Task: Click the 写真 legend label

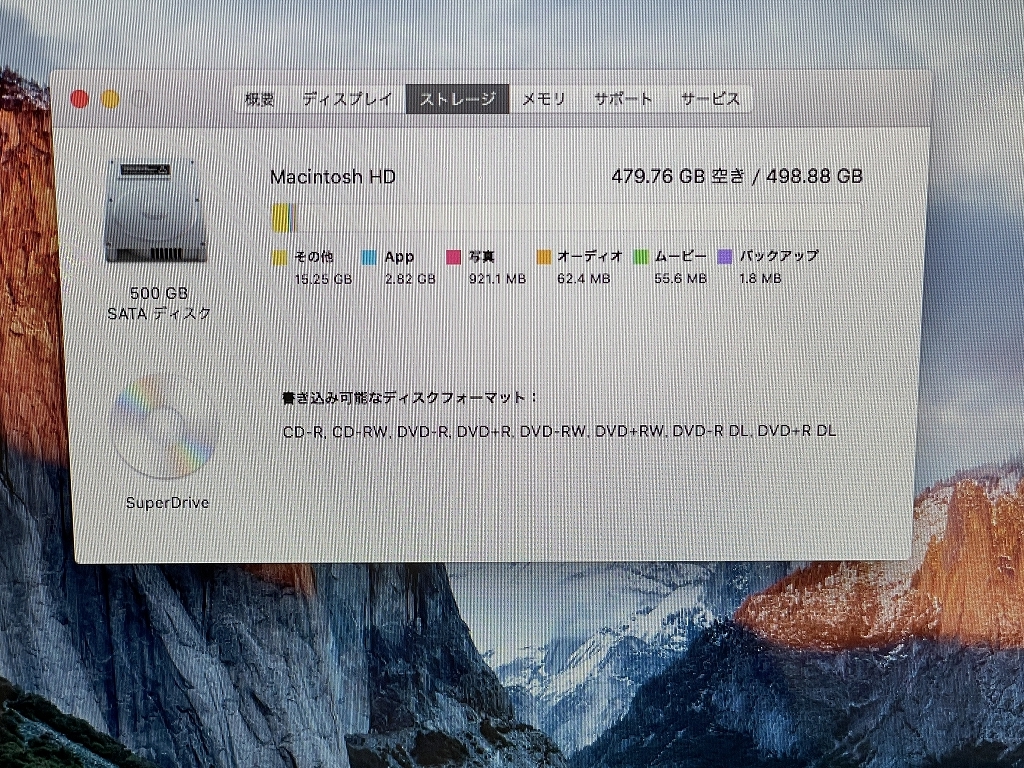Action: coord(481,257)
